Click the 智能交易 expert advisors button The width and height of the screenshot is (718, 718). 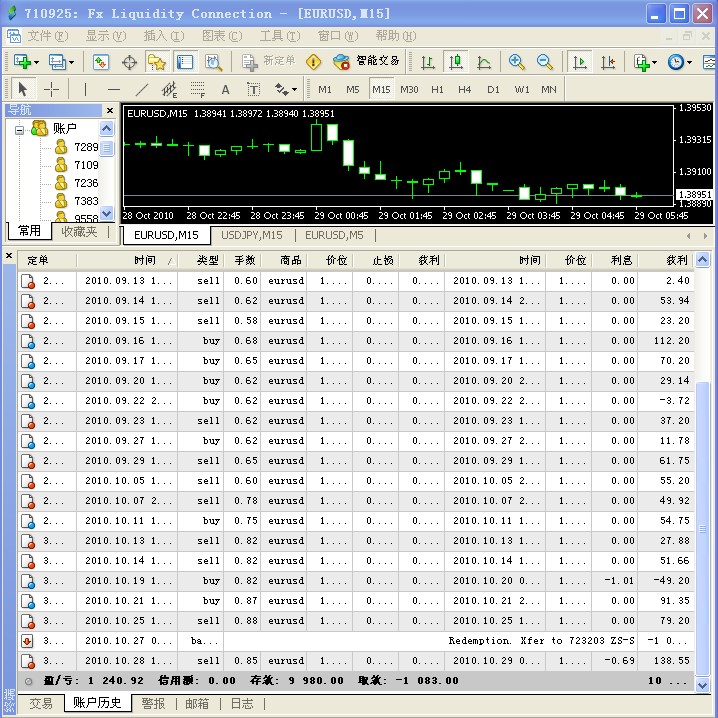coord(367,62)
